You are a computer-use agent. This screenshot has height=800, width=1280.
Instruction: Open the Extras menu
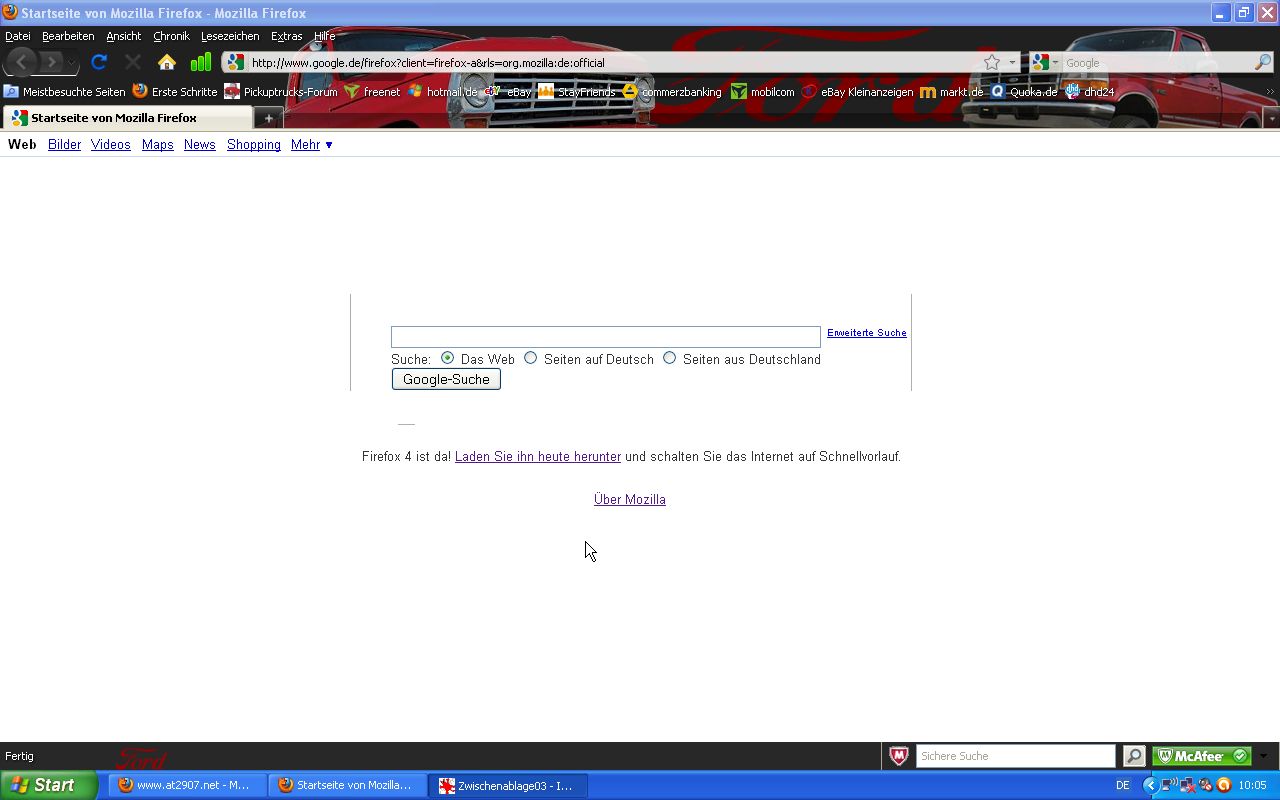(x=286, y=36)
